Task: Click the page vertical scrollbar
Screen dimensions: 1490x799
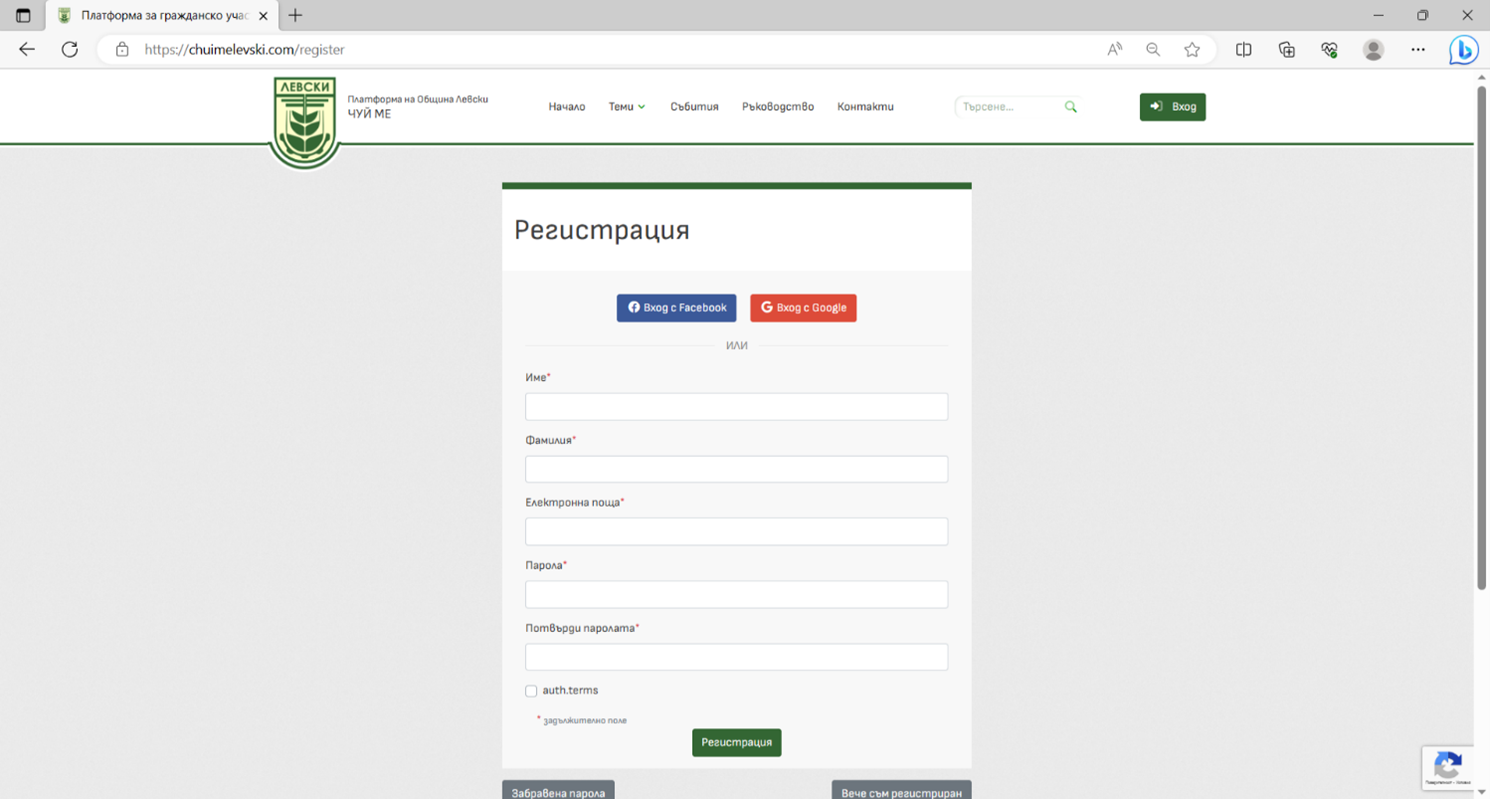Action: tap(1481, 340)
